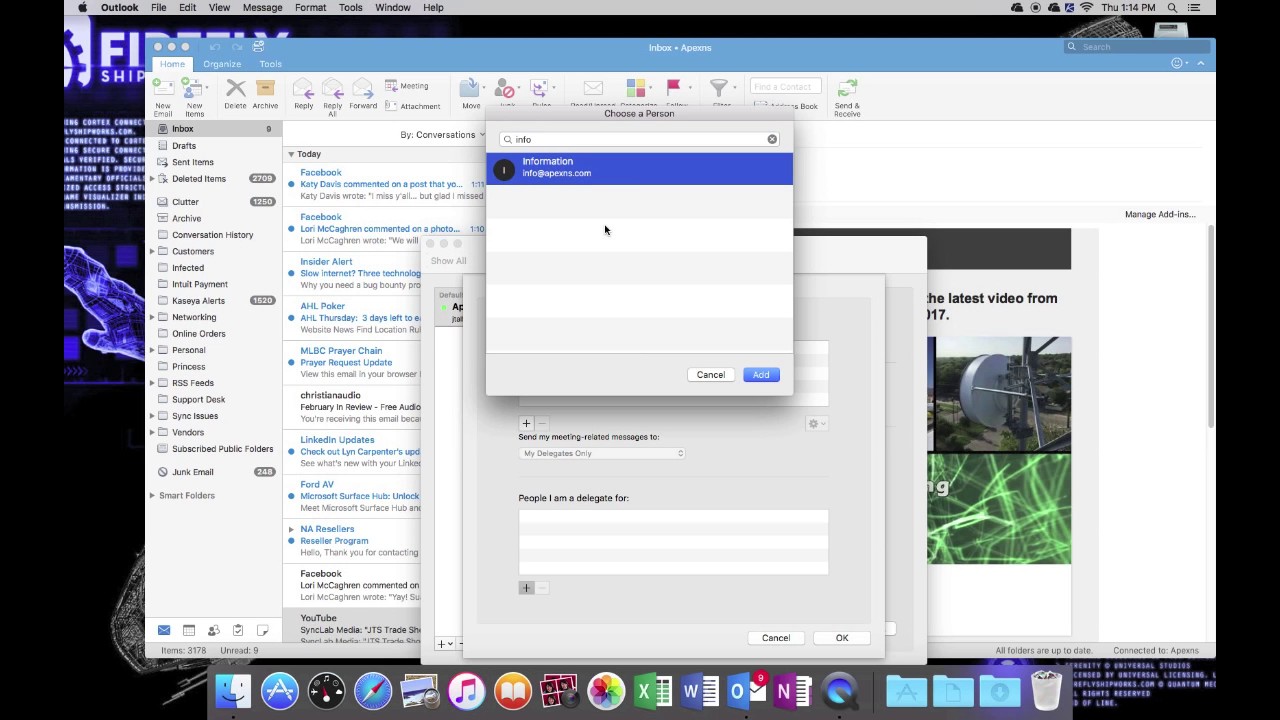The height and width of the screenshot is (720, 1280).
Task: Click the Send & Receive icon
Action: pyautogui.click(x=847, y=89)
